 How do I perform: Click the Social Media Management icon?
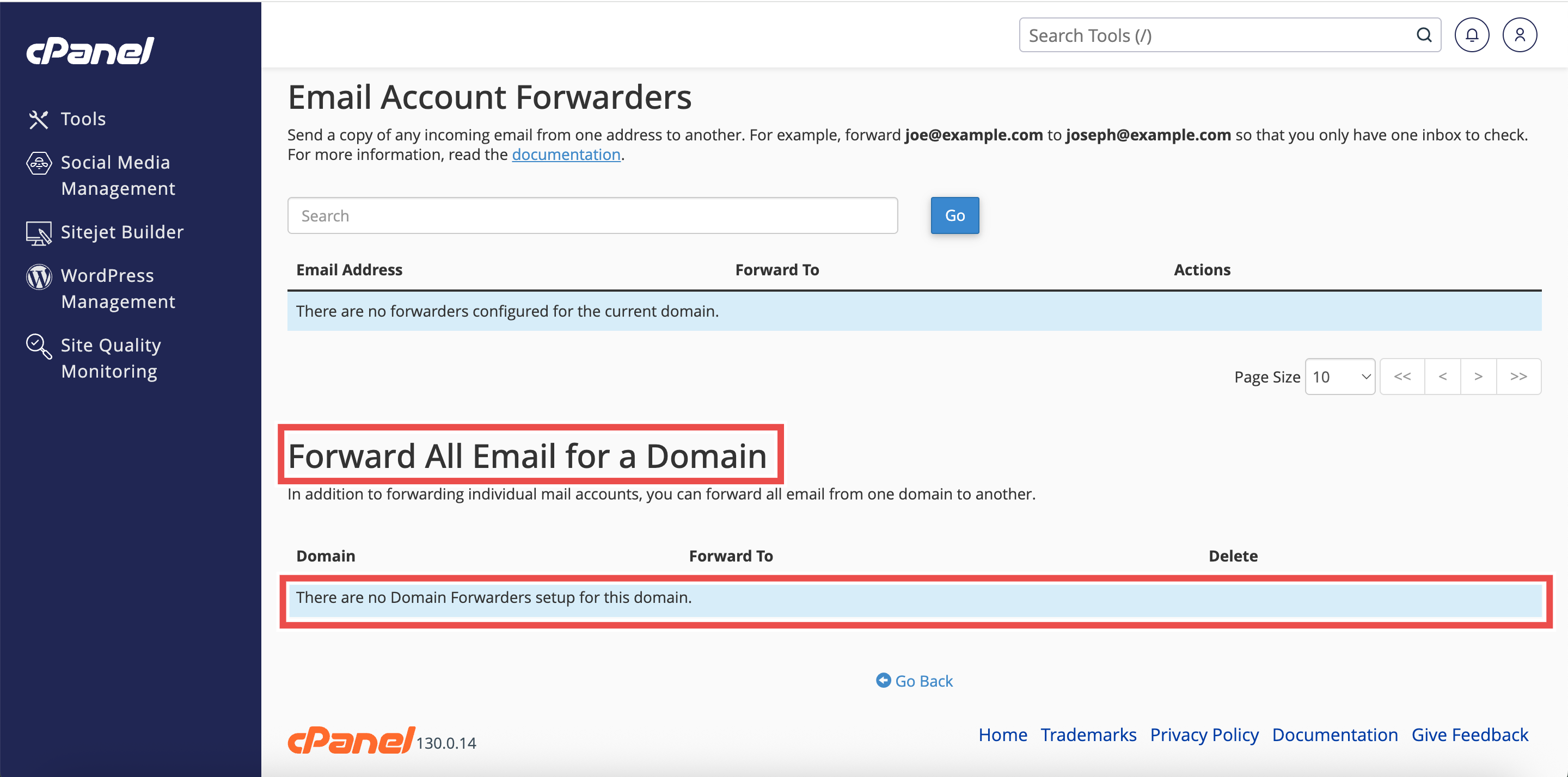click(39, 163)
